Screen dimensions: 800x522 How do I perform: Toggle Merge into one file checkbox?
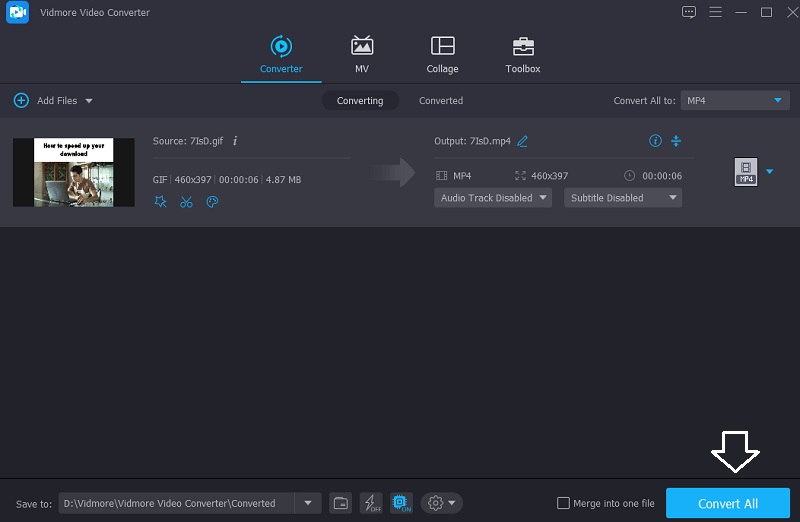point(564,503)
